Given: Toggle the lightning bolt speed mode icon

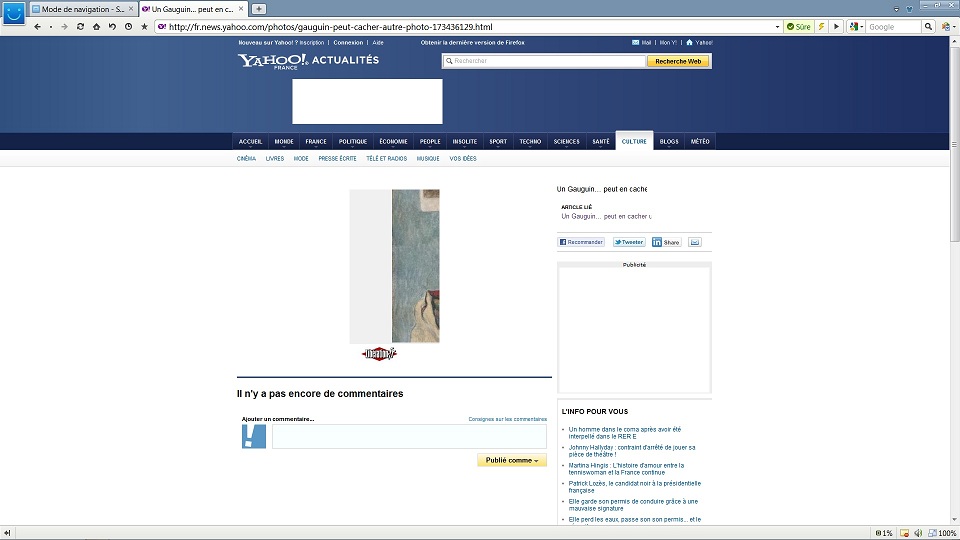Looking at the screenshot, I should pyautogui.click(x=821, y=26).
